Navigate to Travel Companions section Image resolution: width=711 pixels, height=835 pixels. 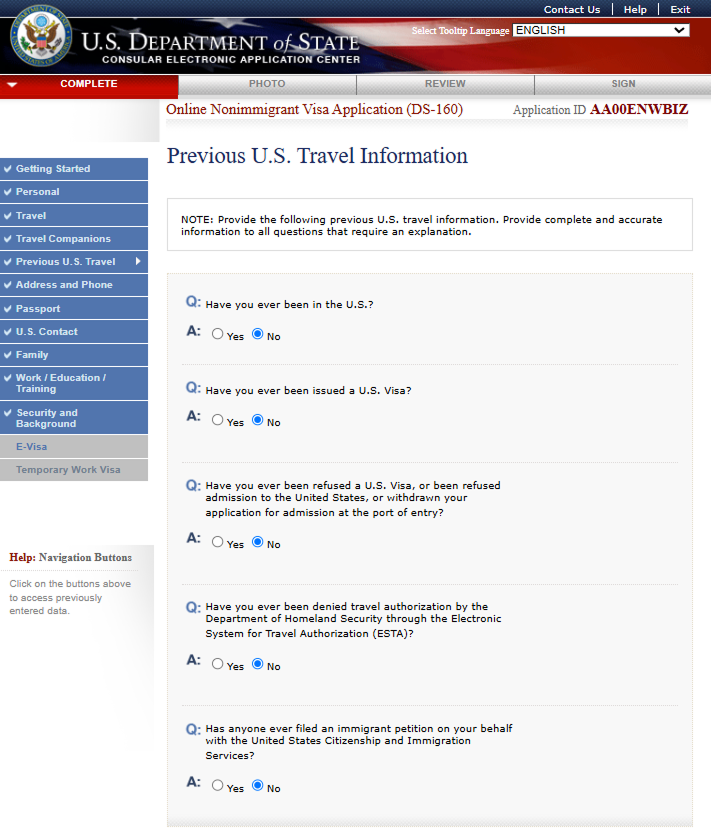pos(74,239)
